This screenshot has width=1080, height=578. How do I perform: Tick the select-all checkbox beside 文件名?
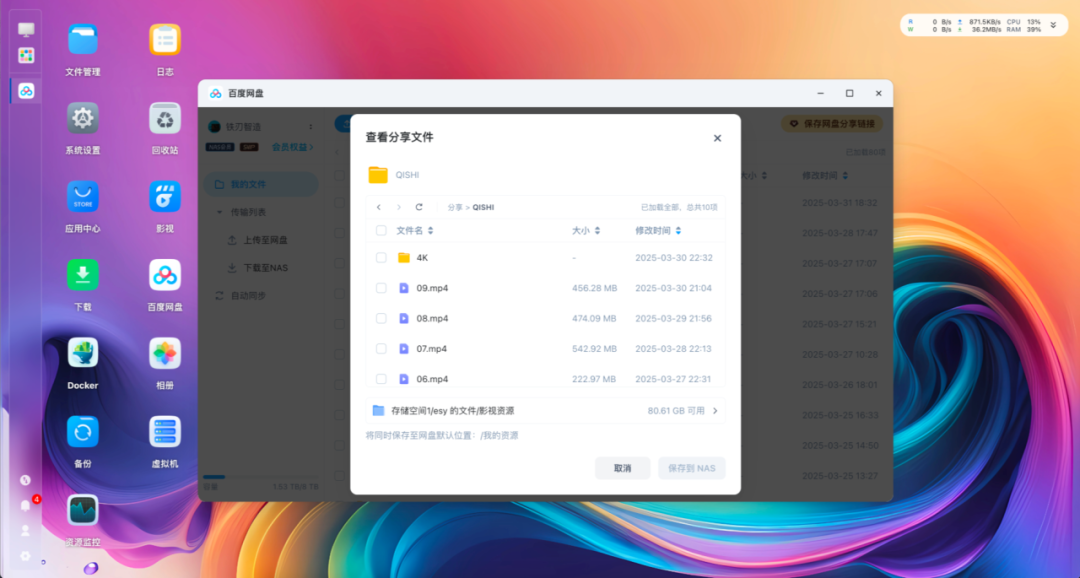click(381, 231)
